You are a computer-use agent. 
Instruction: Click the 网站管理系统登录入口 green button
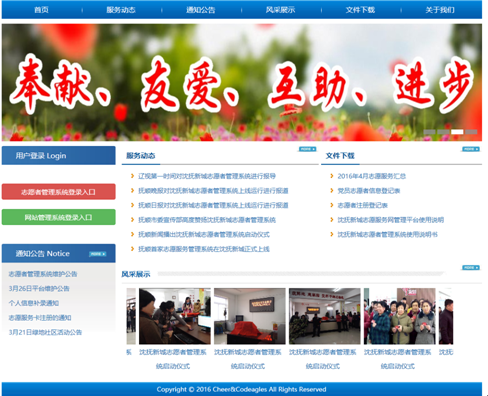point(59,217)
